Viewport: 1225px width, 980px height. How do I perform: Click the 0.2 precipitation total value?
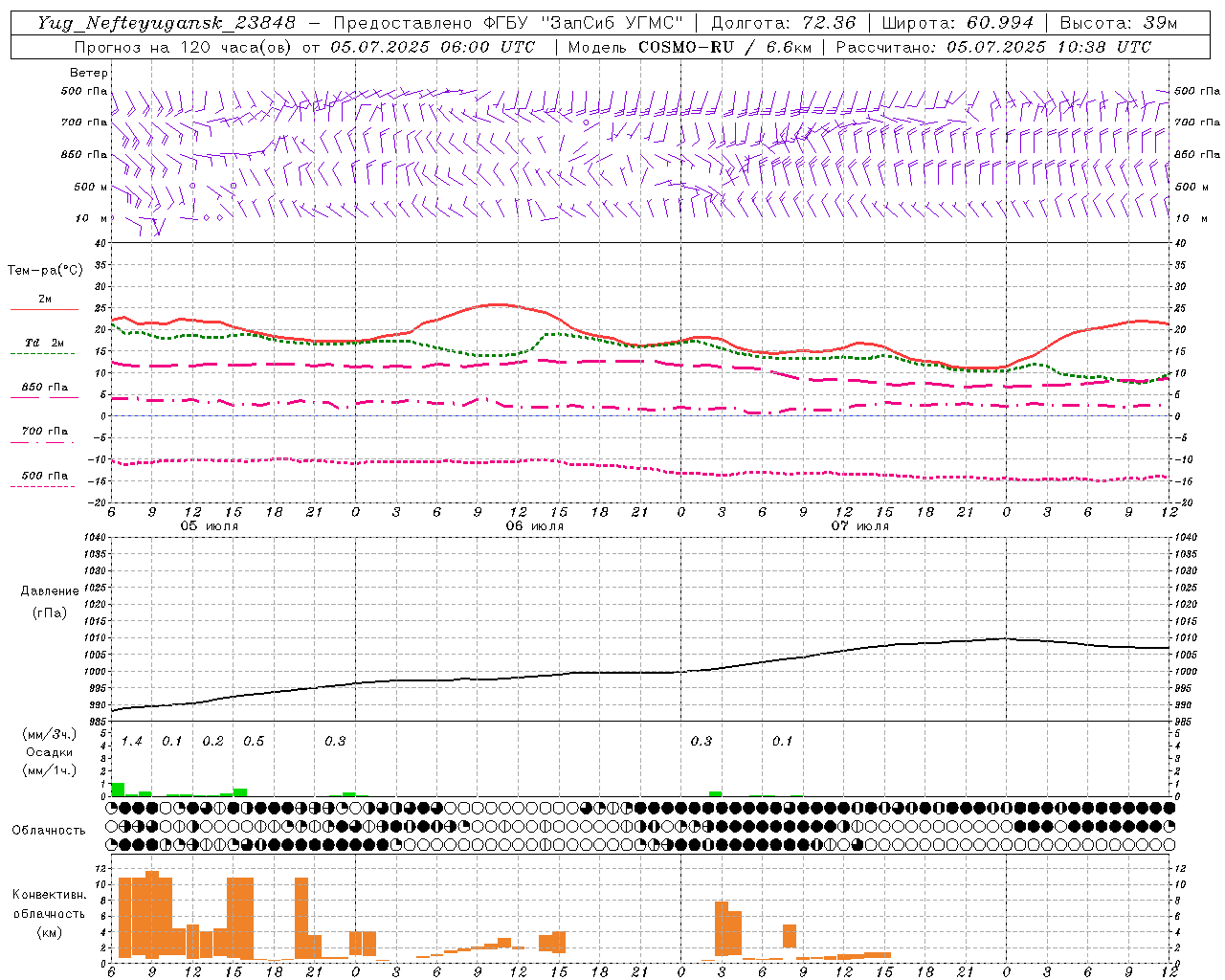(212, 742)
